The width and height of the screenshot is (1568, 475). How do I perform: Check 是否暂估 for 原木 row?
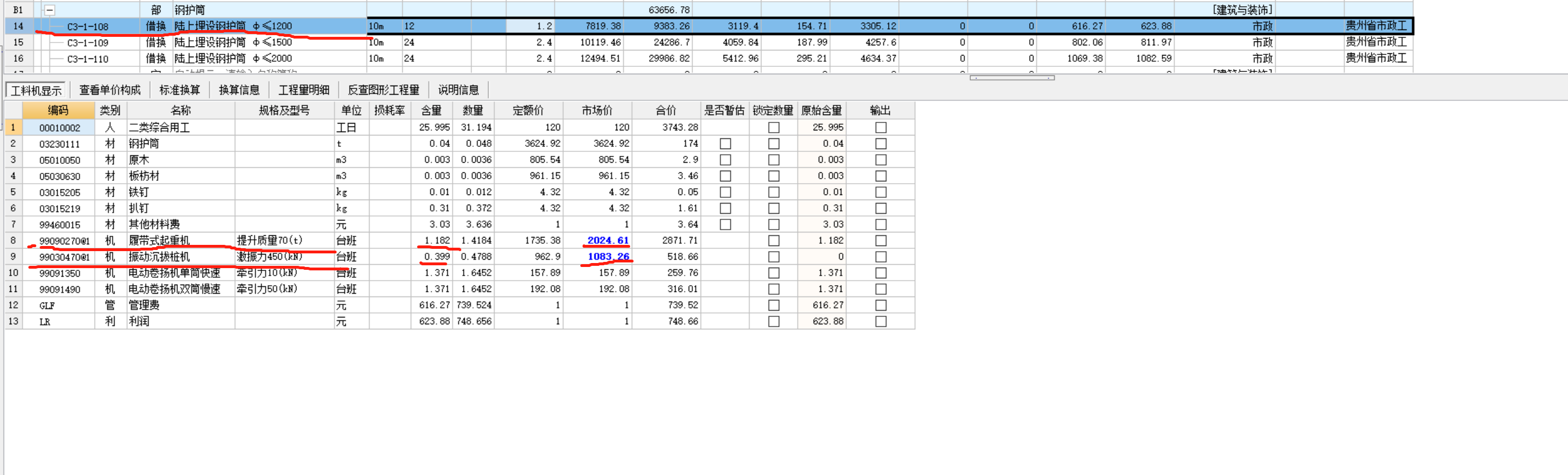[x=725, y=160]
